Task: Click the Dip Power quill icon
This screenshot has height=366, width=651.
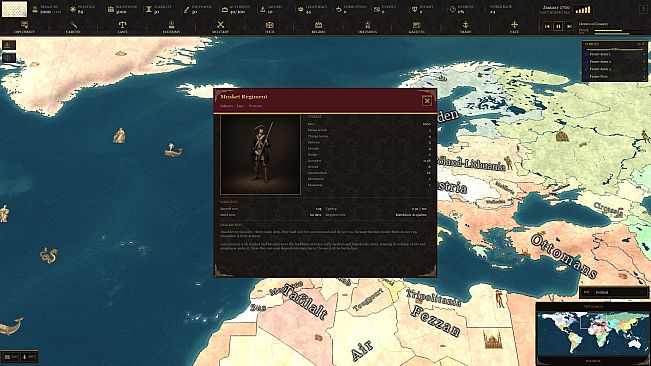Action: tap(186, 9)
